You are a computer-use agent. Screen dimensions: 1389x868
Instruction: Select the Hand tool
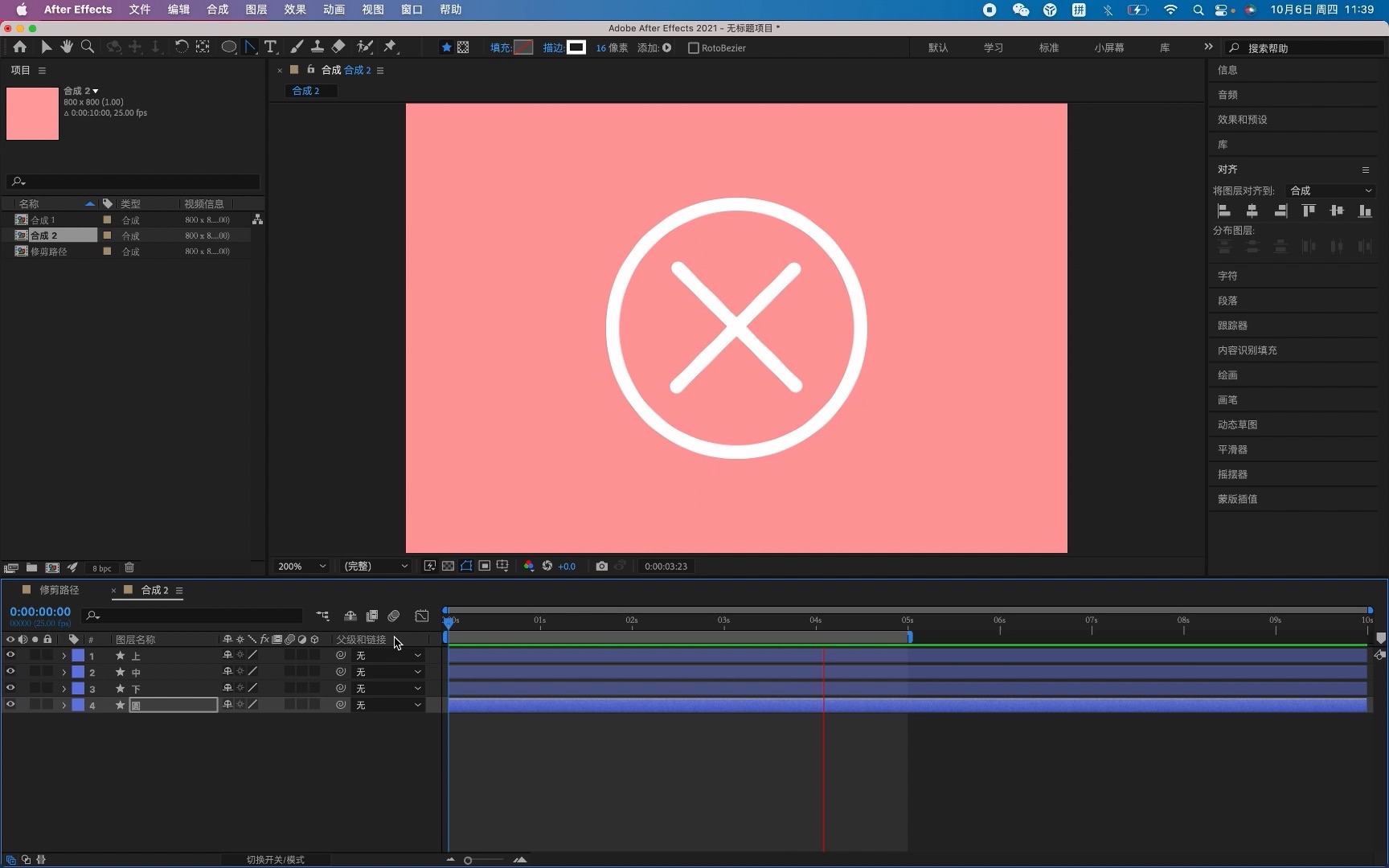[x=67, y=47]
